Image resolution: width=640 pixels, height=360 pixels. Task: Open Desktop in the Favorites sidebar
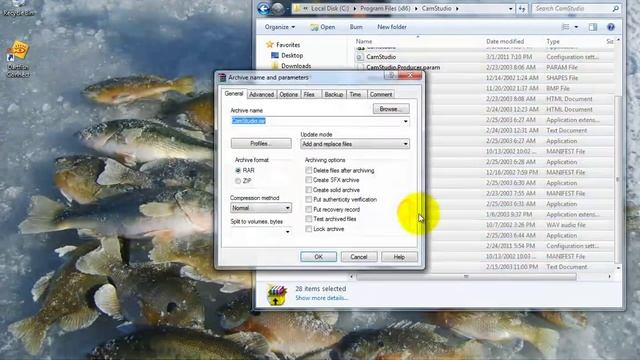pos(291,55)
